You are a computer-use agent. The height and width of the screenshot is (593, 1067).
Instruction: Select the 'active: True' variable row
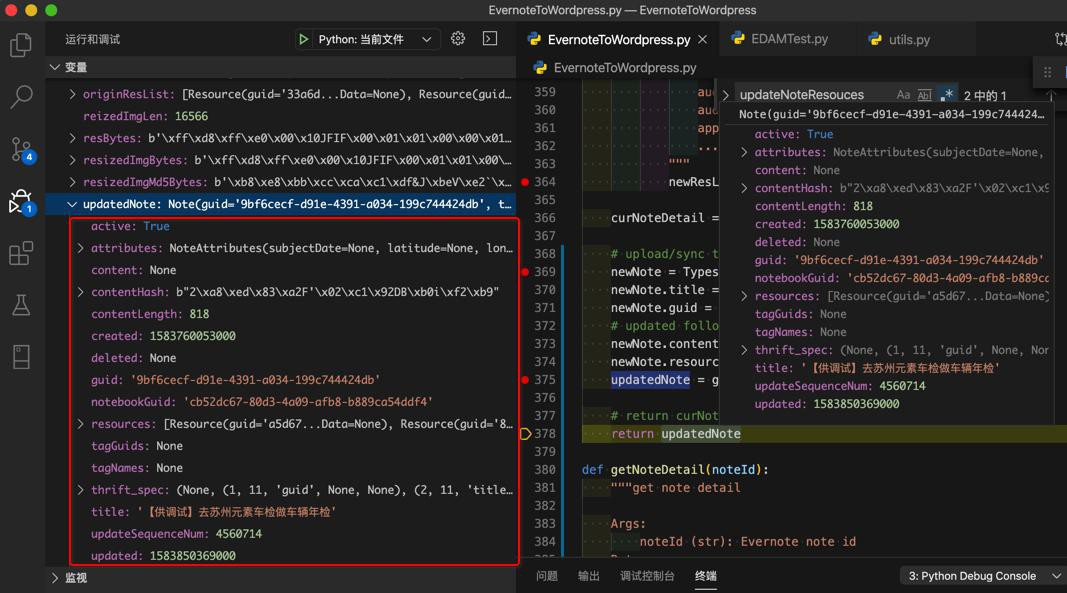tap(280, 226)
